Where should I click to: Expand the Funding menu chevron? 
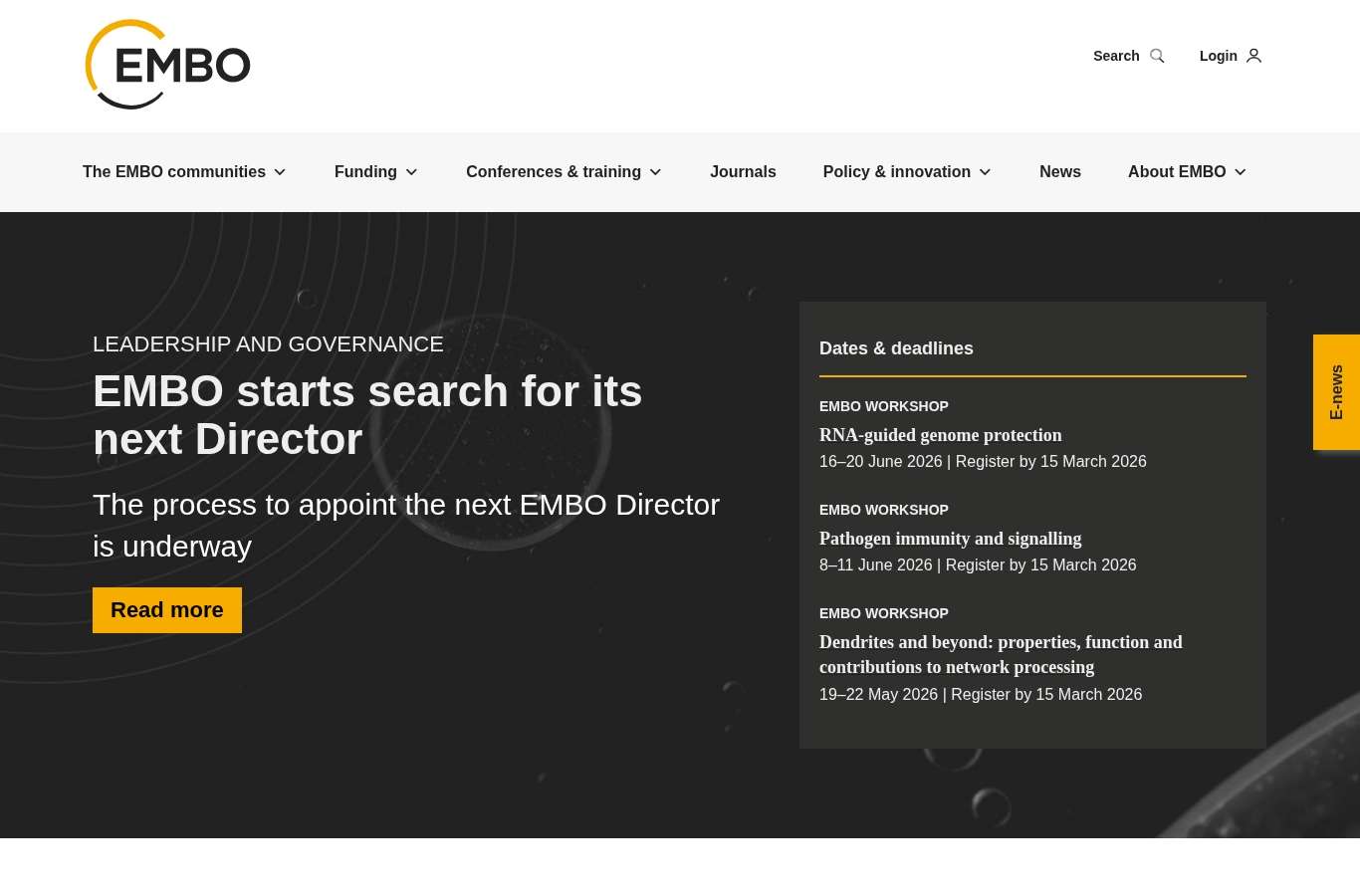coord(411,172)
